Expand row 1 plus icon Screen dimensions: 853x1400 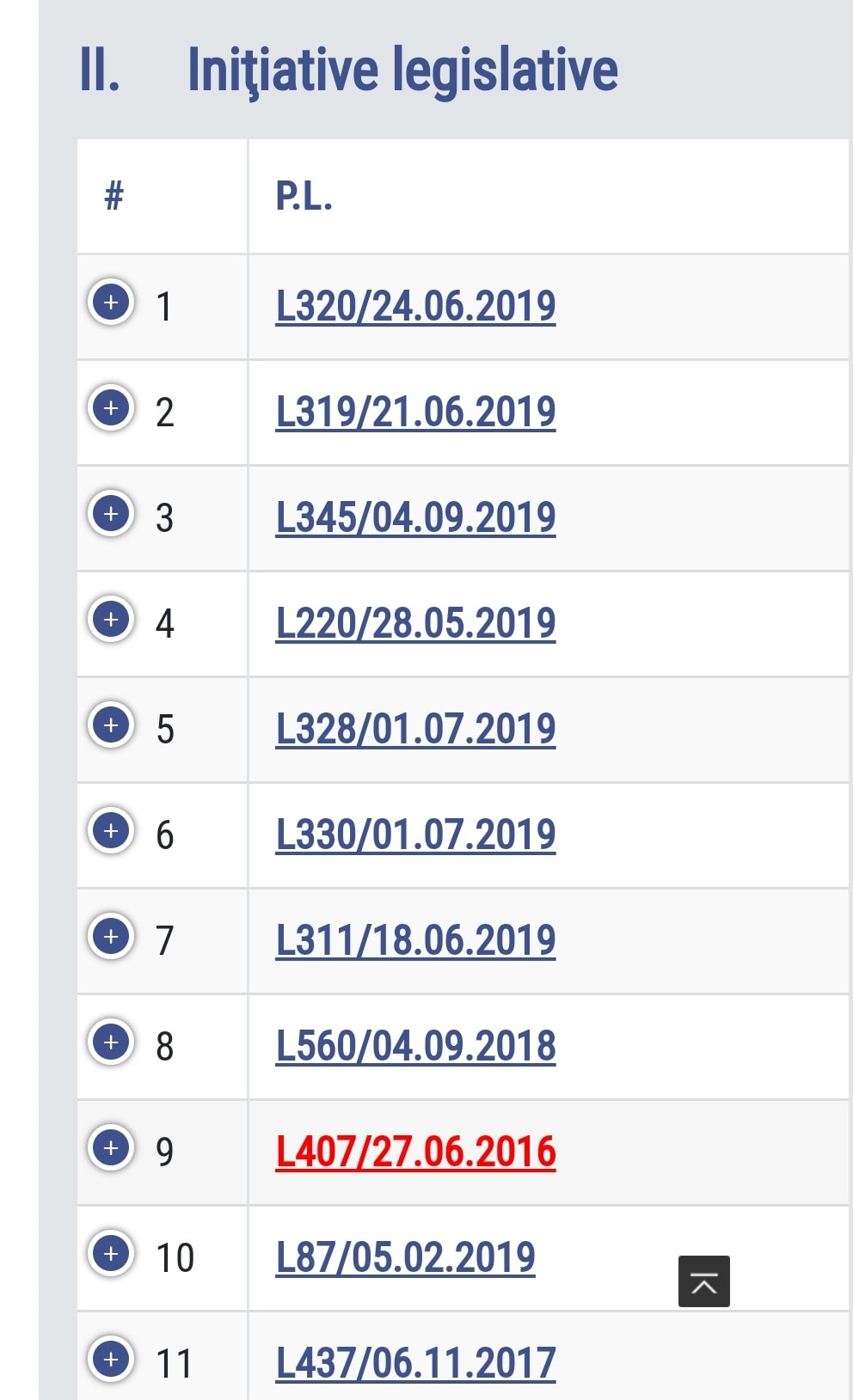(x=111, y=303)
